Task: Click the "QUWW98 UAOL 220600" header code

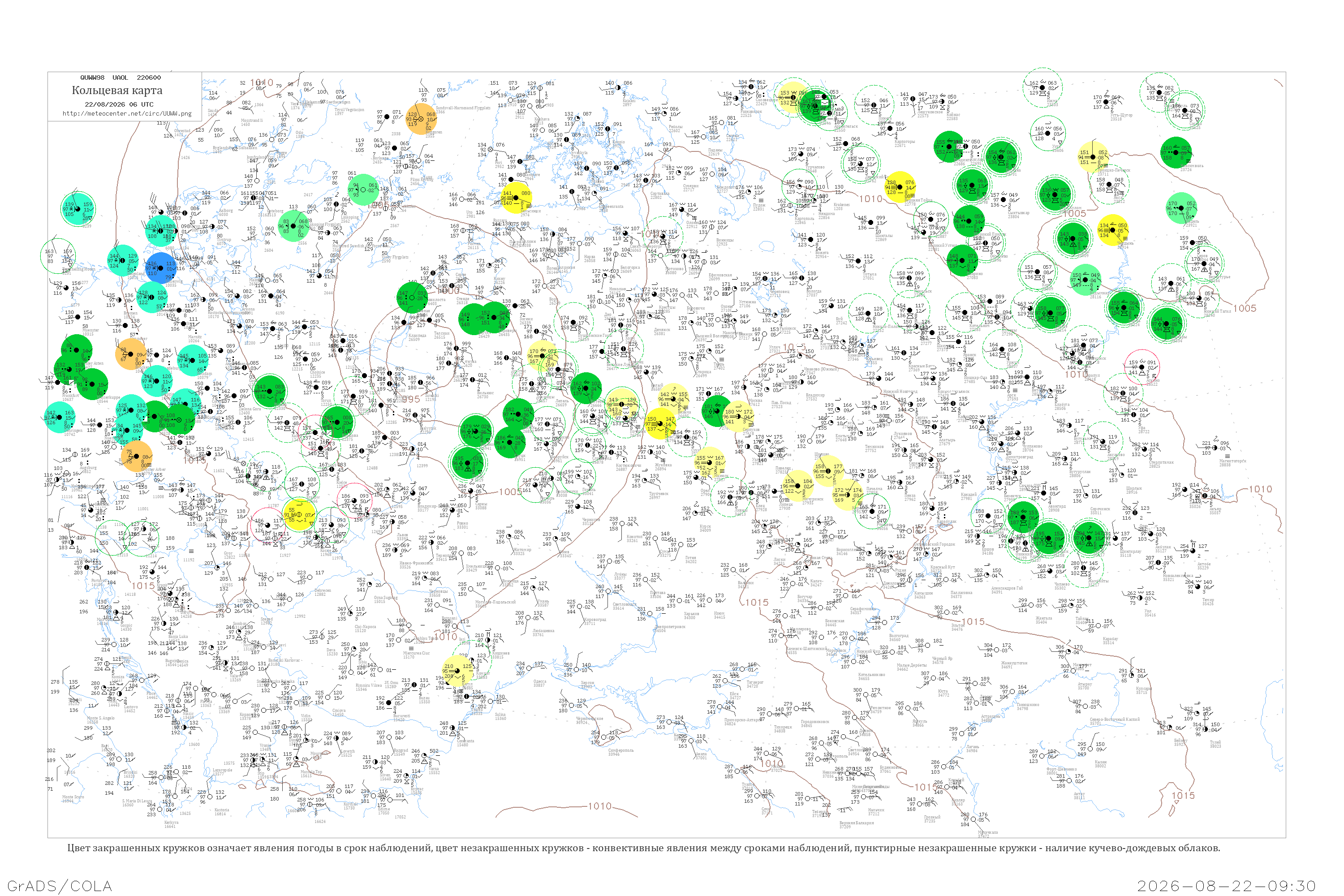Action: 121,77
